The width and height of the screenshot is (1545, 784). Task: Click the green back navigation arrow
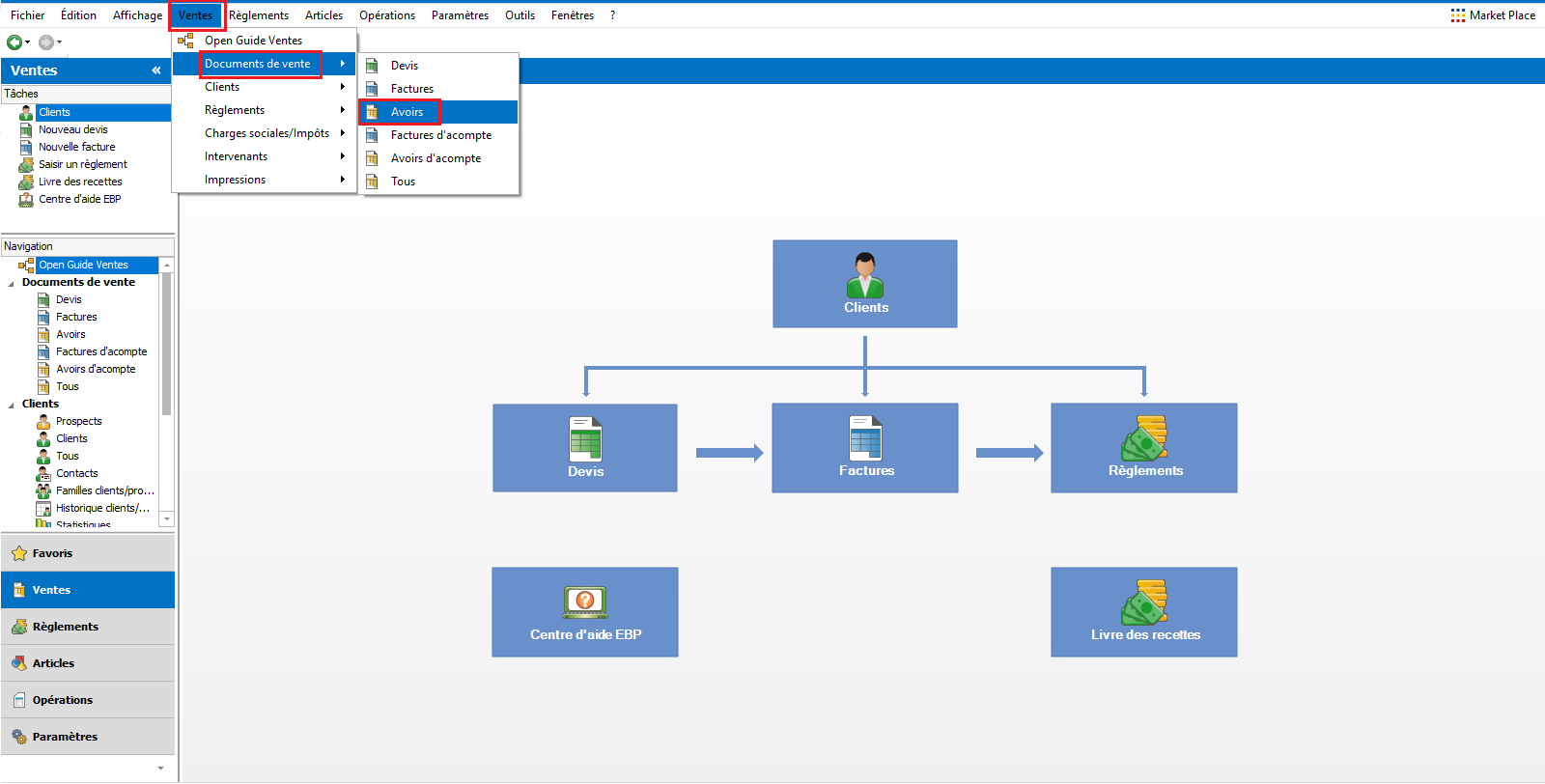[x=14, y=42]
